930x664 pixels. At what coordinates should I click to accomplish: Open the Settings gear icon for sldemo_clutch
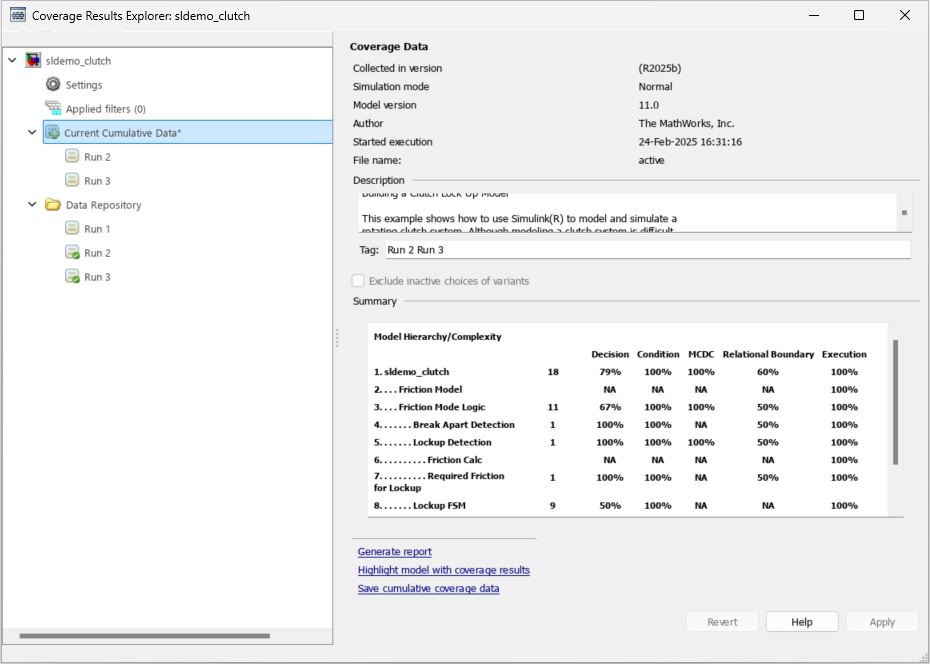tap(55, 84)
